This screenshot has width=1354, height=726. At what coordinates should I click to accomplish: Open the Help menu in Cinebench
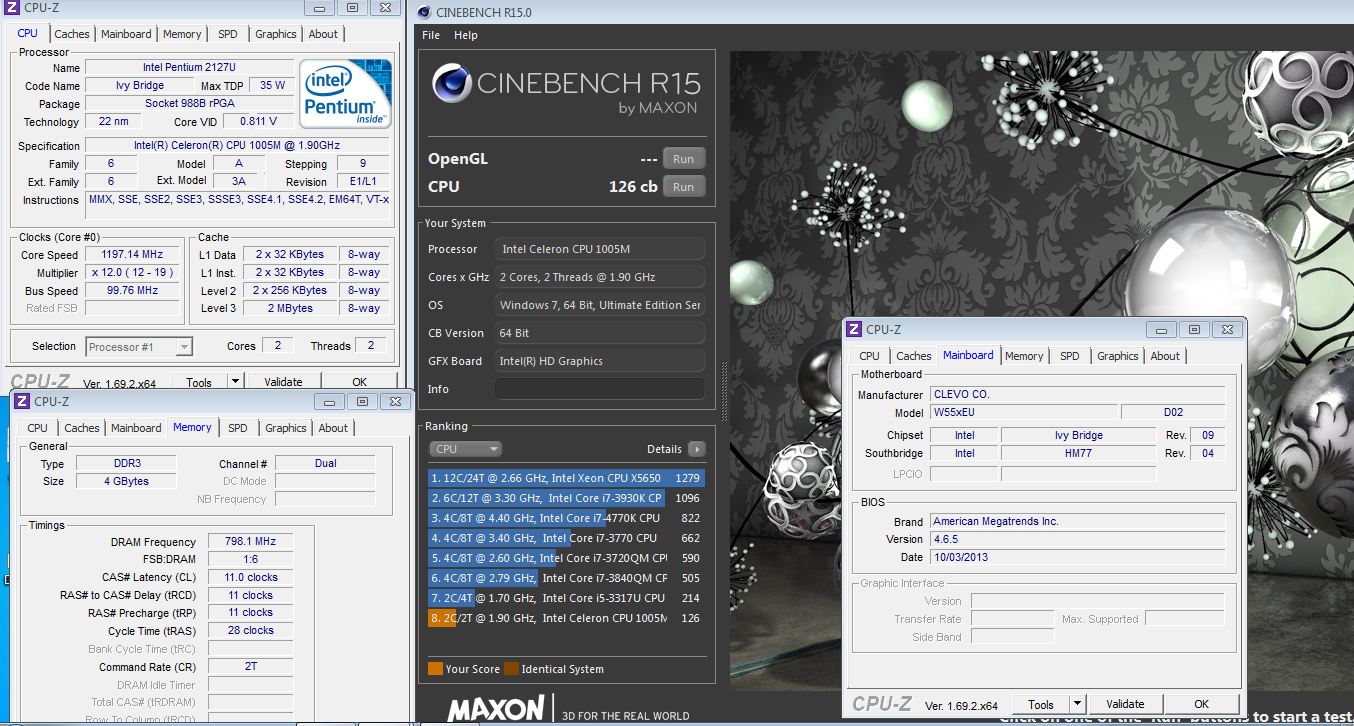click(x=466, y=35)
